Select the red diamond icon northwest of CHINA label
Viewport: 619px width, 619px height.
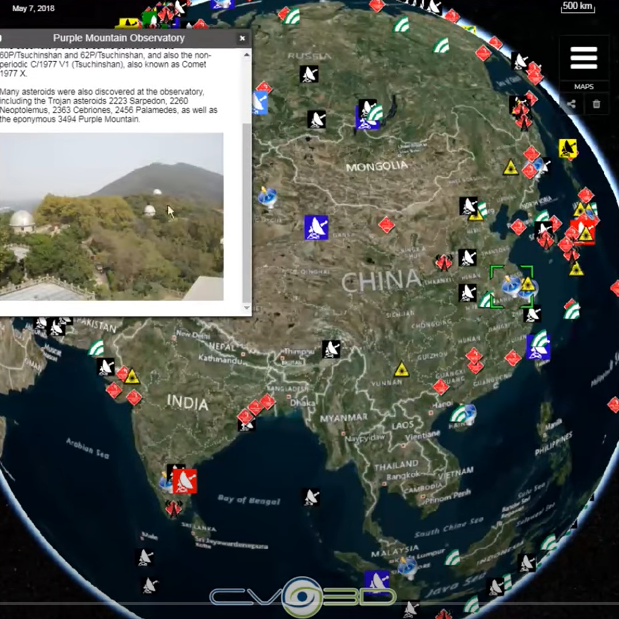(386, 224)
